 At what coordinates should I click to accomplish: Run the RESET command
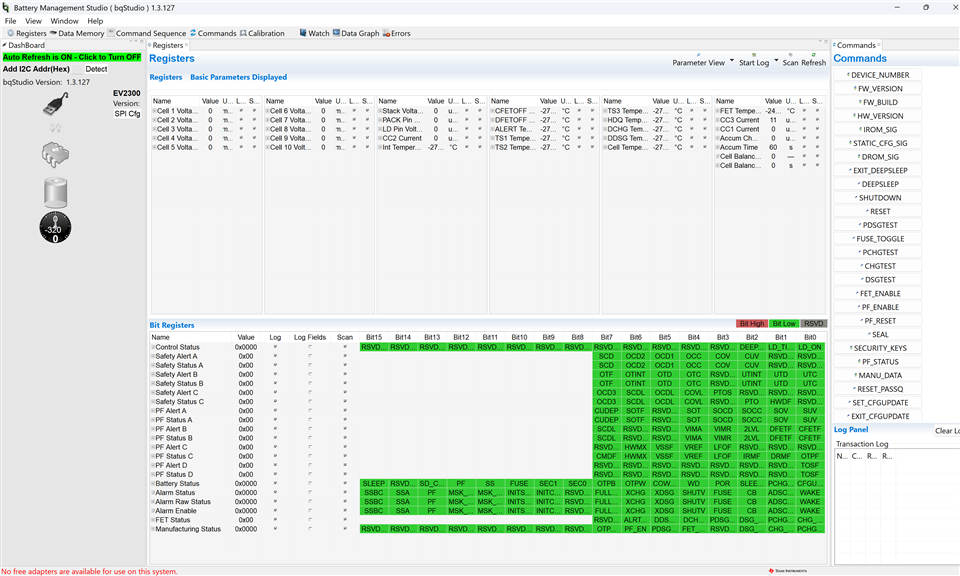(x=877, y=211)
